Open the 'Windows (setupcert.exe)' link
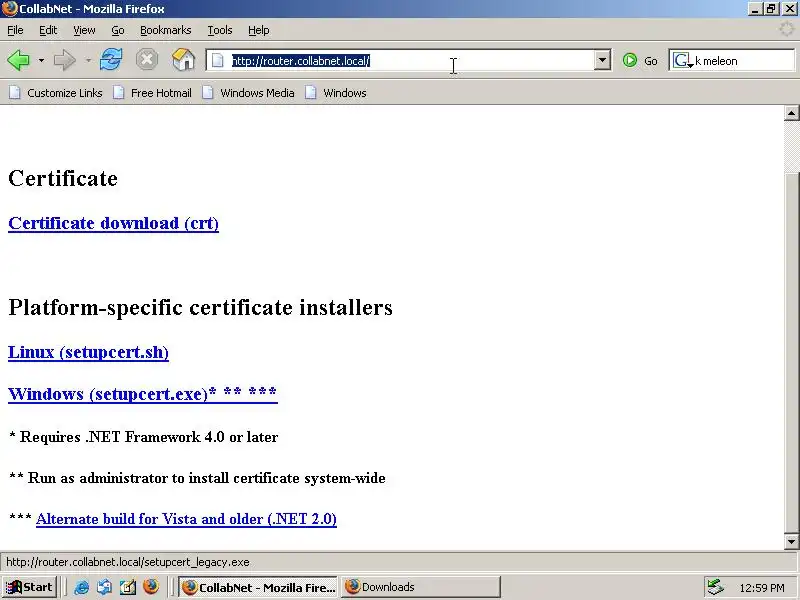 pyautogui.click(x=143, y=394)
